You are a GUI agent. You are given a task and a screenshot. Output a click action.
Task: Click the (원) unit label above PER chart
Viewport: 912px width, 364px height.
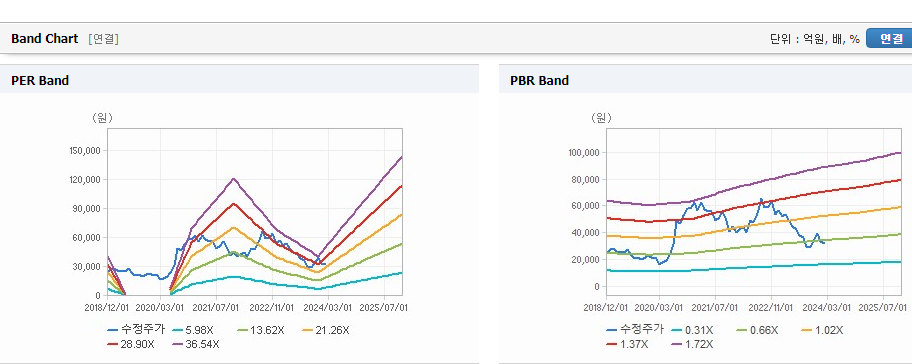coord(102,118)
